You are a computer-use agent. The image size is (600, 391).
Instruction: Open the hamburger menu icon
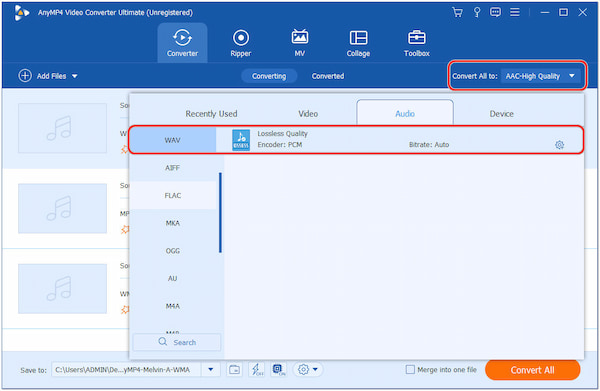click(x=515, y=12)
